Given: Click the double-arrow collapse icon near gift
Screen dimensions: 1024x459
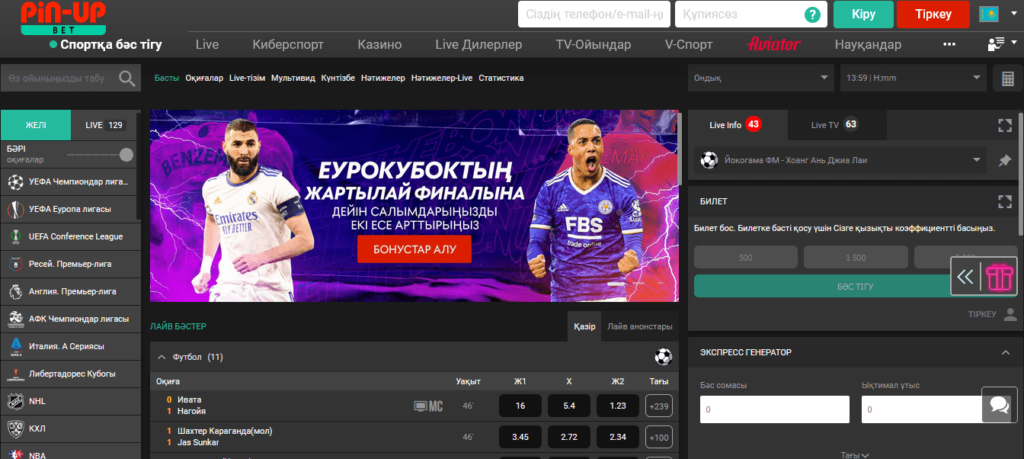Looking at the screenshot, I should (965, 277).
